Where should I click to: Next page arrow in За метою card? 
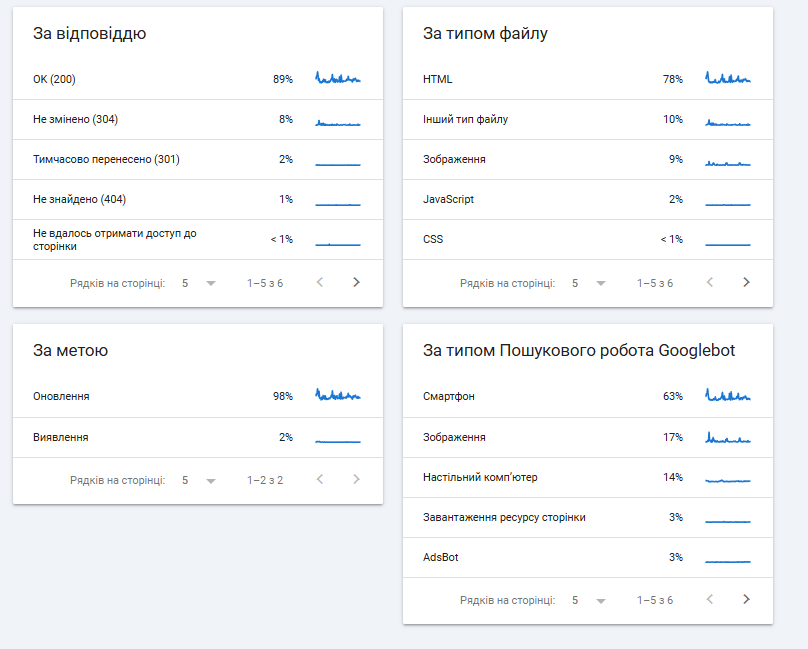pos(356,480)
